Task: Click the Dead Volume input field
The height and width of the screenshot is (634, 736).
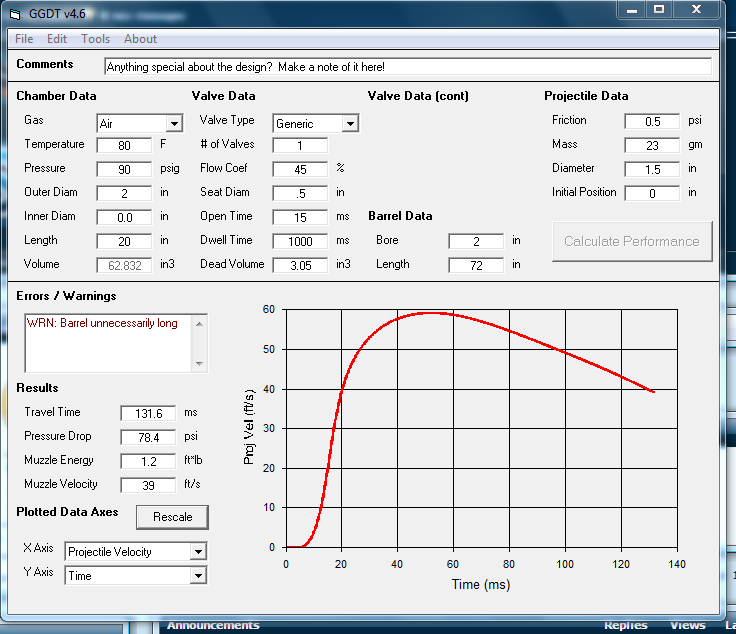Action: click(x=300, y=265)
